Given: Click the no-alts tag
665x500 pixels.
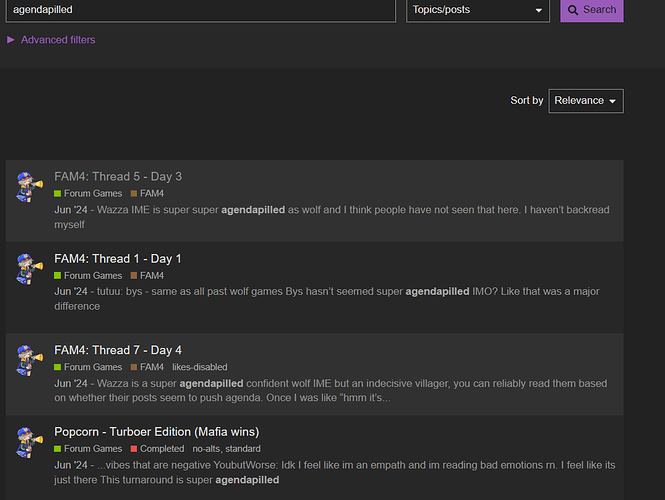Looking at the screenshot, I should pos(208,449).
